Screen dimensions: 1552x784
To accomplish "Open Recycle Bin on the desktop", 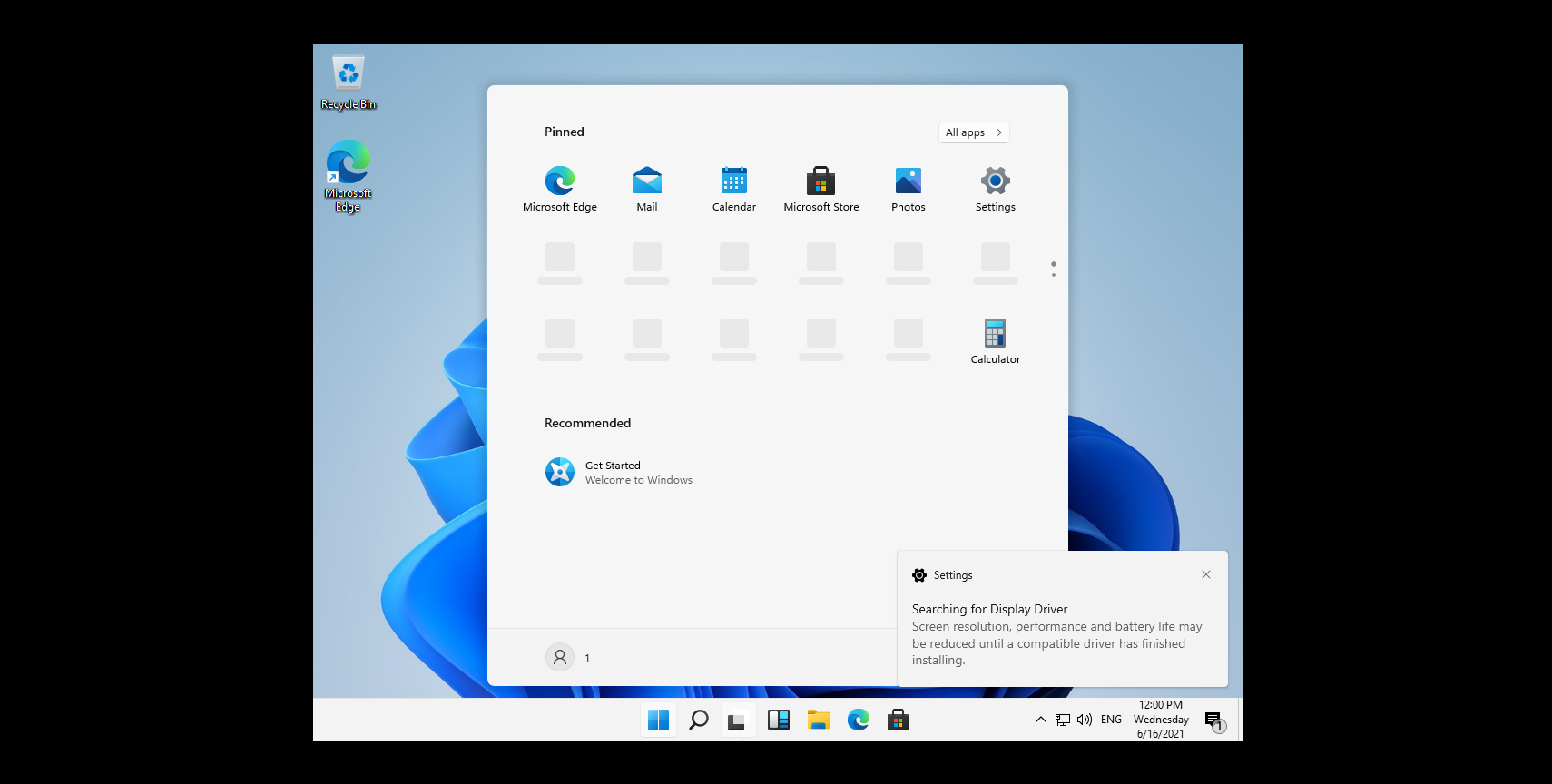I will [349, 82].
